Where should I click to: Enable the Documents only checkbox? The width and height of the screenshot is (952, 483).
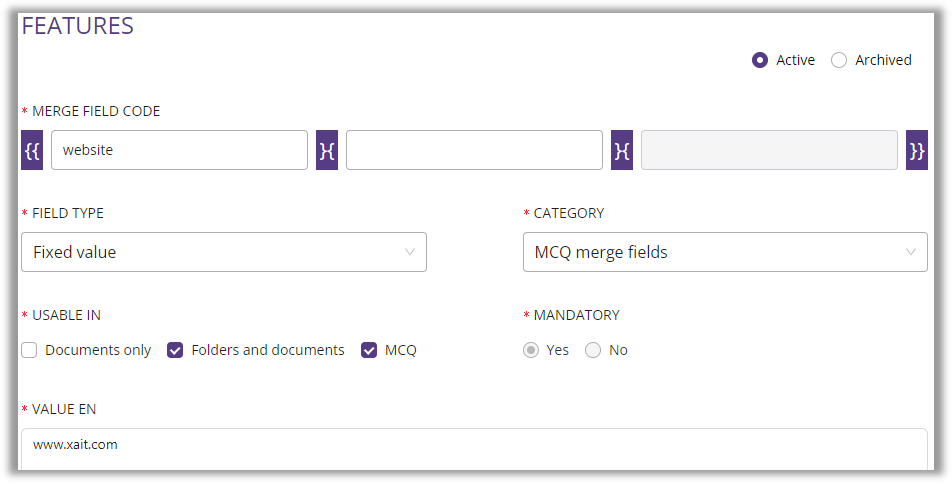30,350
